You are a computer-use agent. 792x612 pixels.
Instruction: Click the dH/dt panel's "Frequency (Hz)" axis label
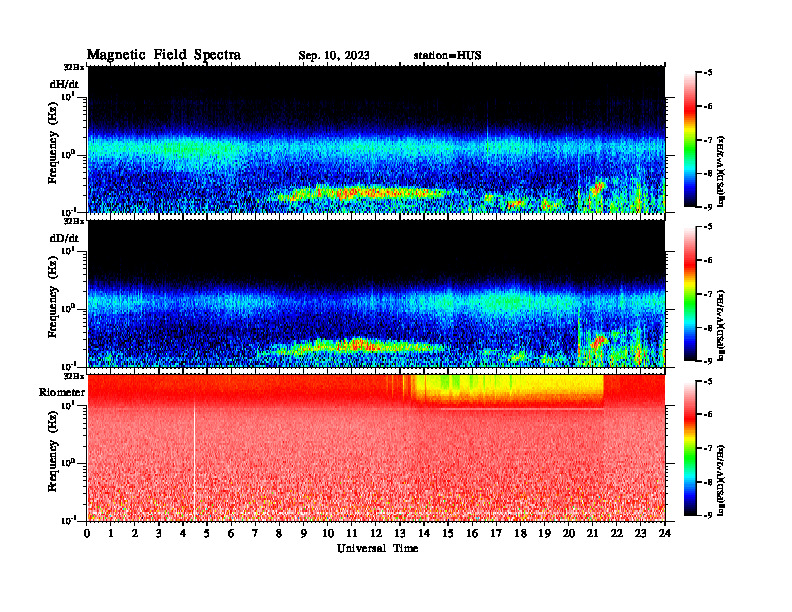click(x=53, y=142)
